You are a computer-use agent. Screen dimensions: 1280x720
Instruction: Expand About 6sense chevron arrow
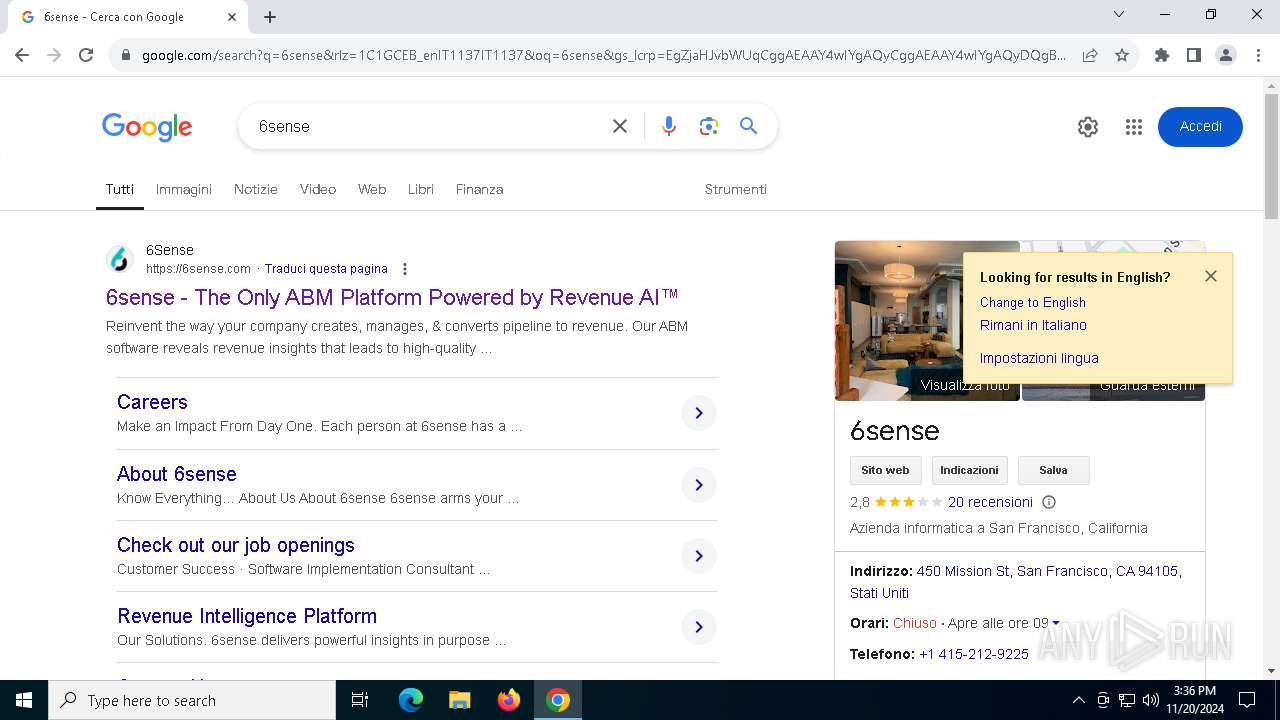[699, 485]
